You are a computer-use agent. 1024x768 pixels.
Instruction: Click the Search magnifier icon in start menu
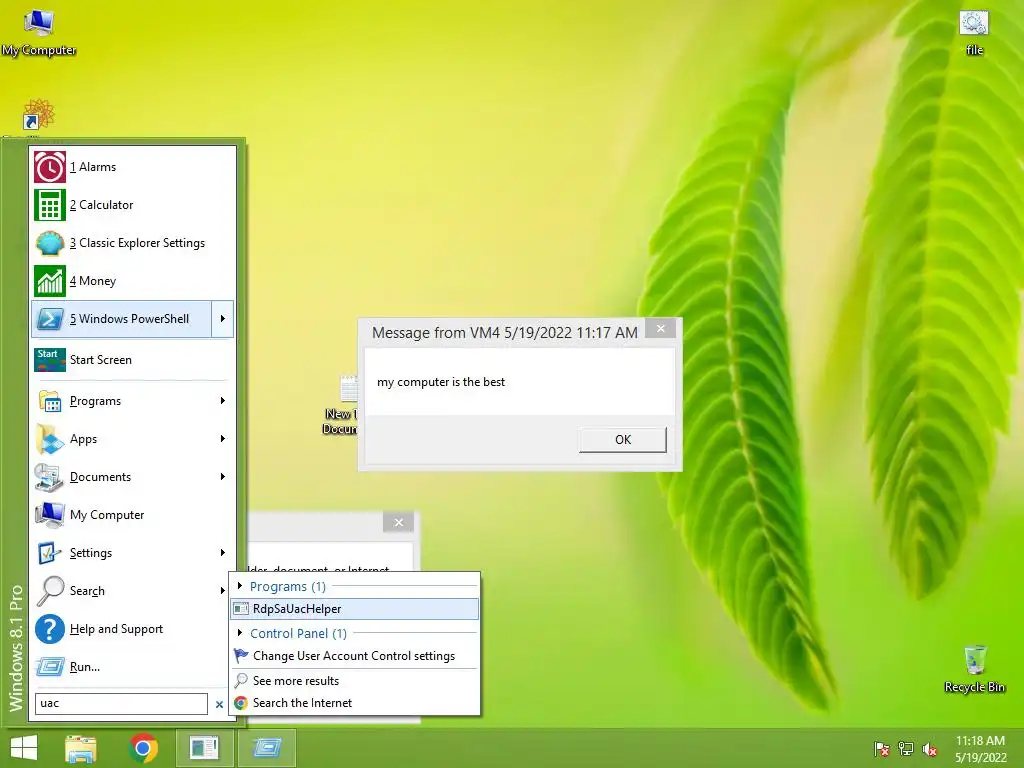pos(50,590)
